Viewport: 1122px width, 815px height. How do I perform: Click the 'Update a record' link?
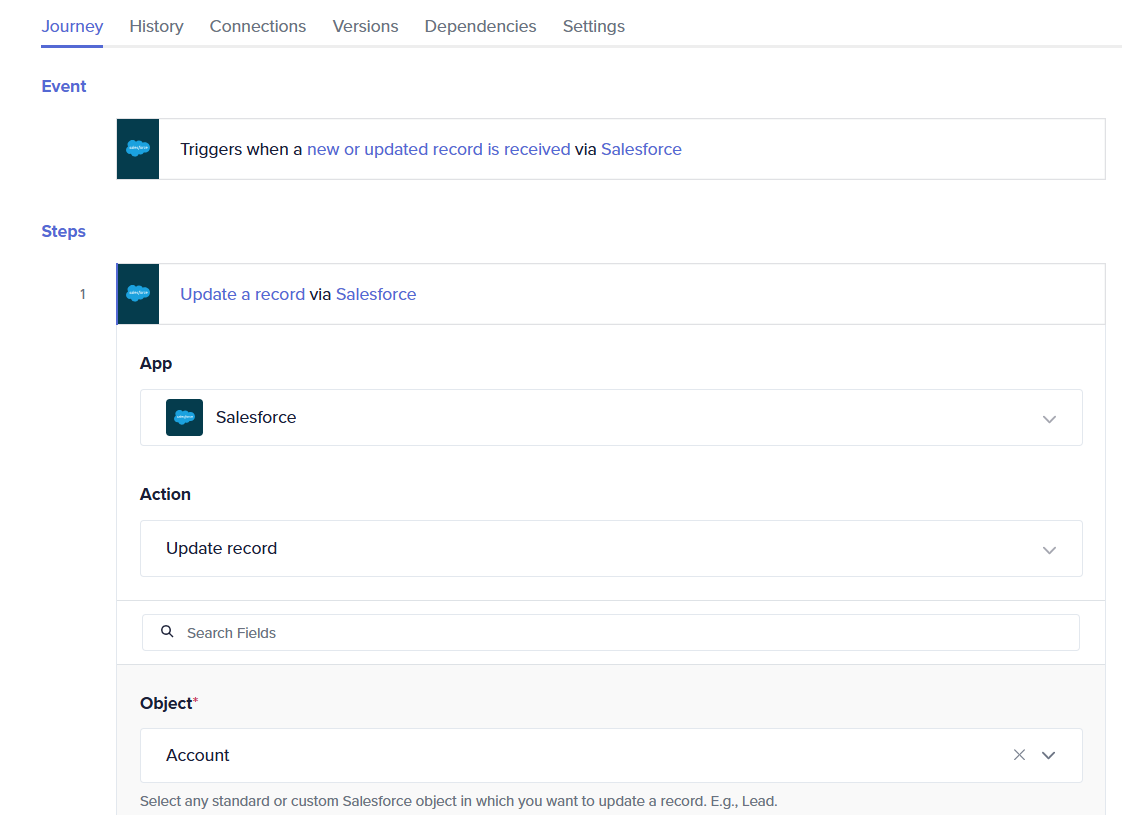[243, 295]
